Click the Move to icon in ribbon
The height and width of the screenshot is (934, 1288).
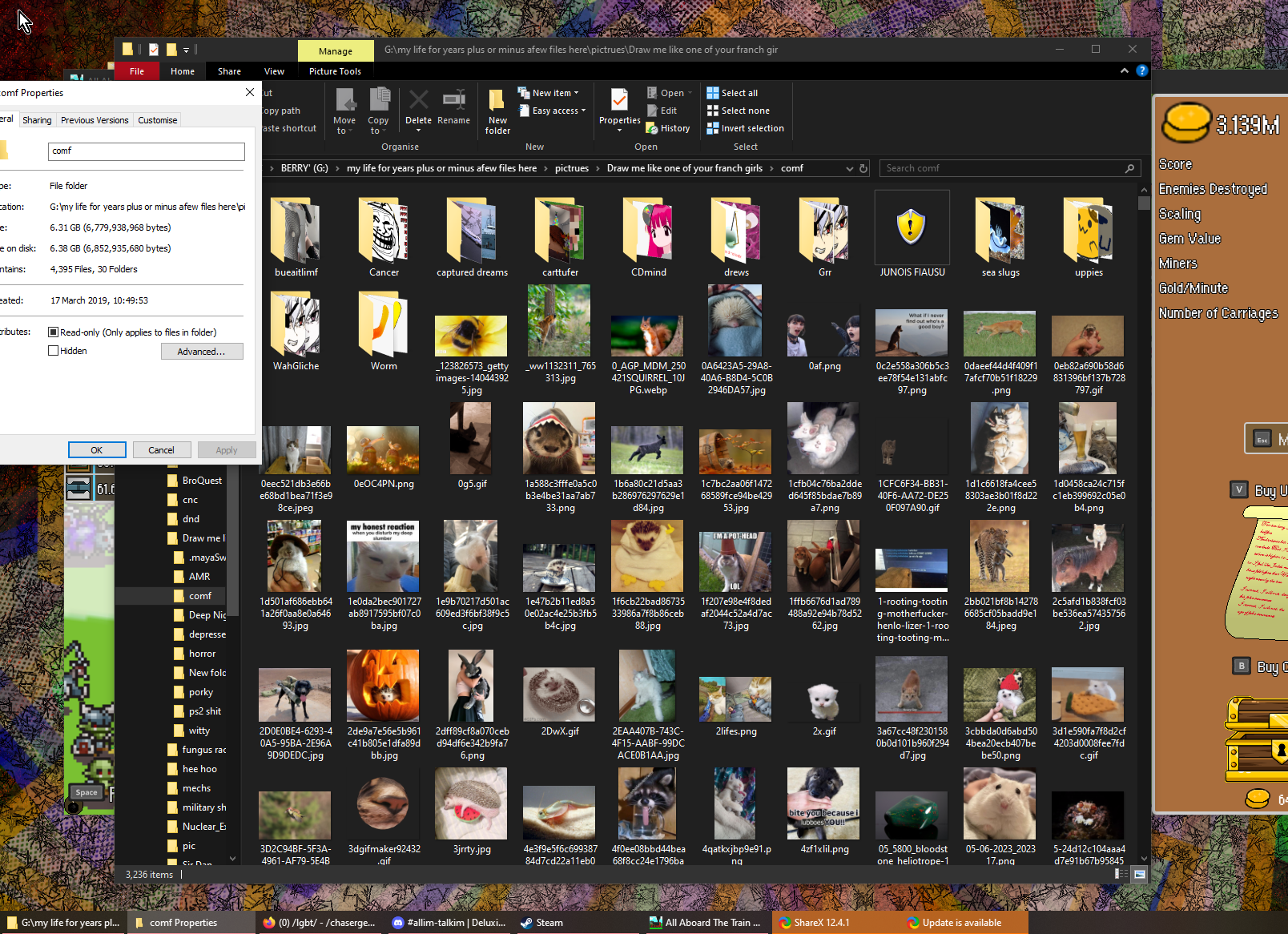(x=344, y=111)
